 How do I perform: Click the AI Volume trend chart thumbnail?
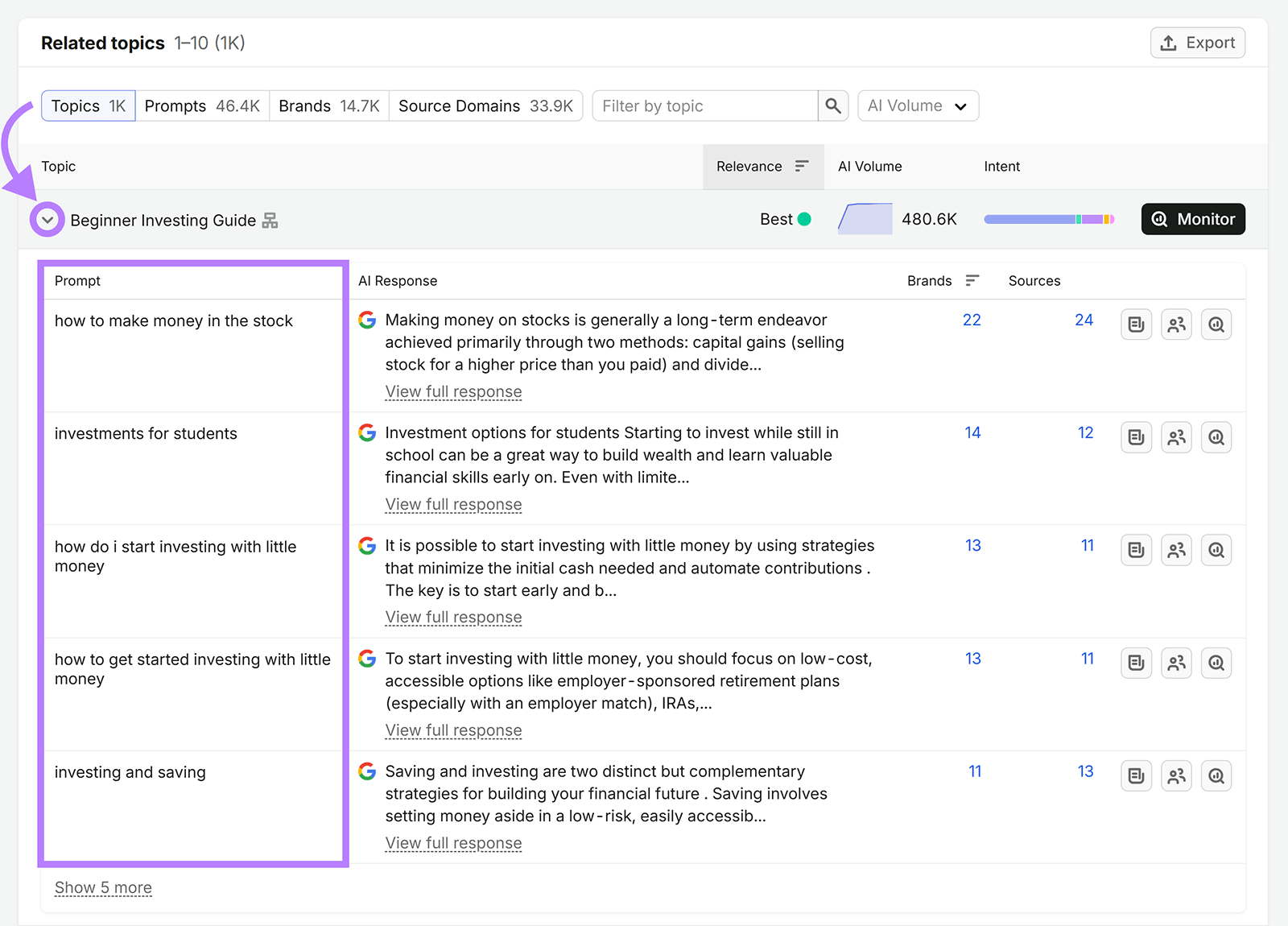pyautogui.click(x=865, y=219)
